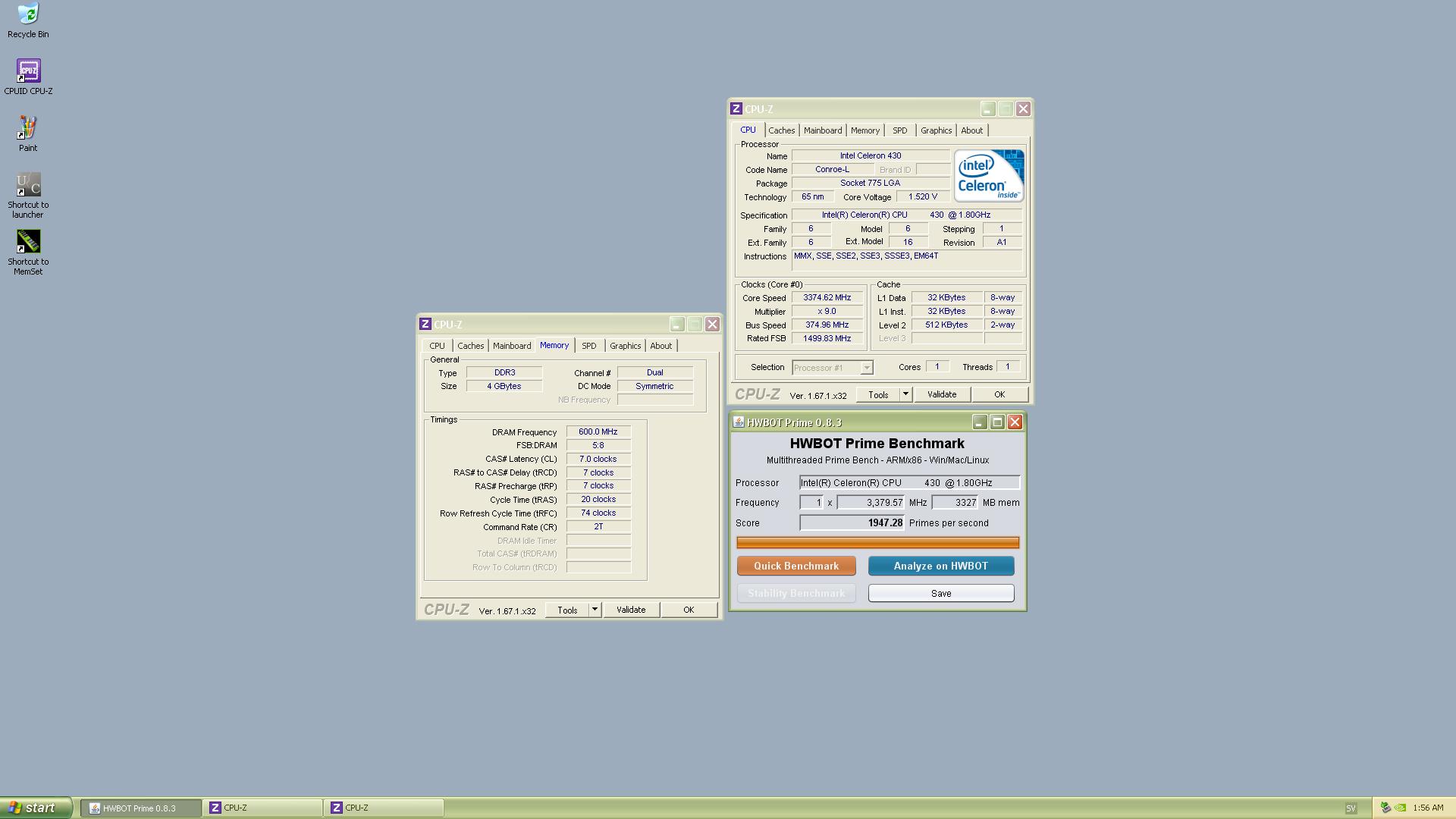Open the Recycle Bin desktop icon

28,20
